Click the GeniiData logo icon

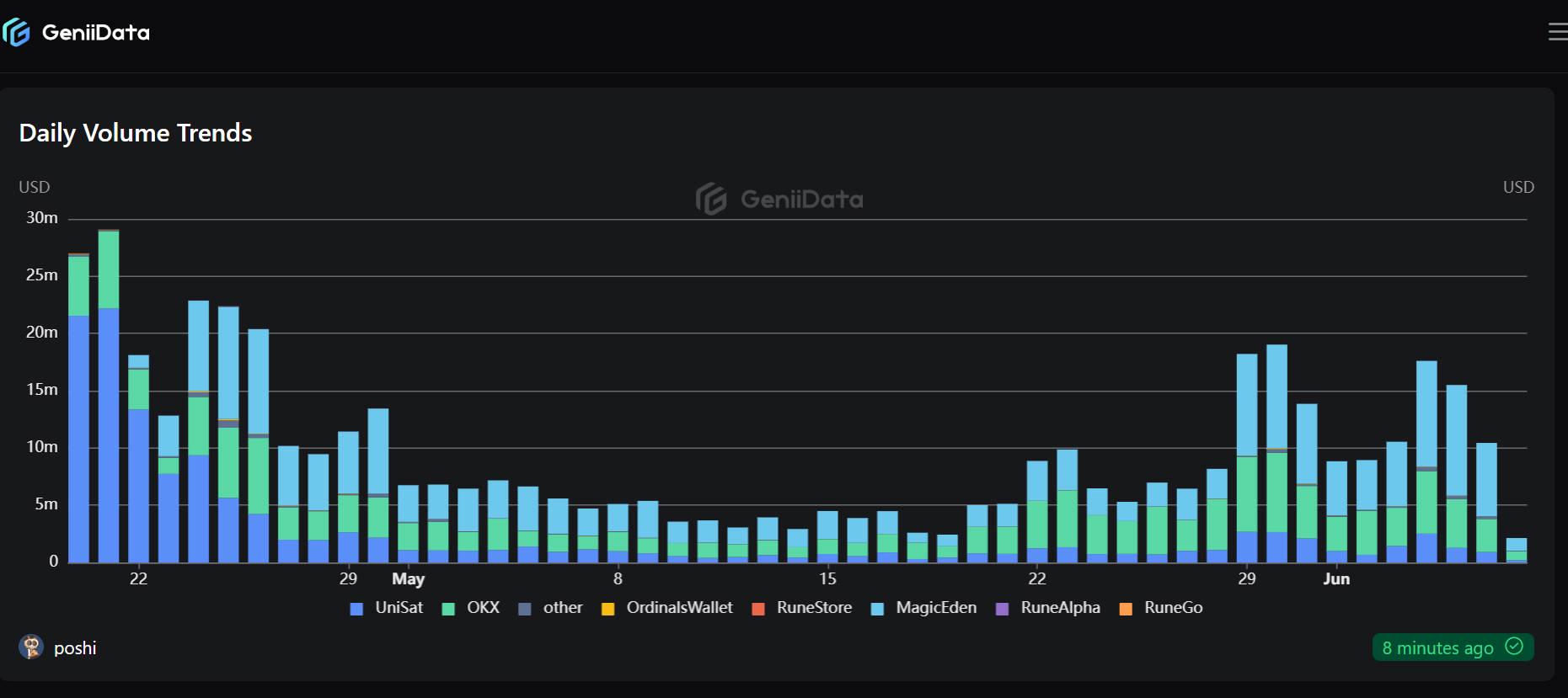(x=17, y=33)
